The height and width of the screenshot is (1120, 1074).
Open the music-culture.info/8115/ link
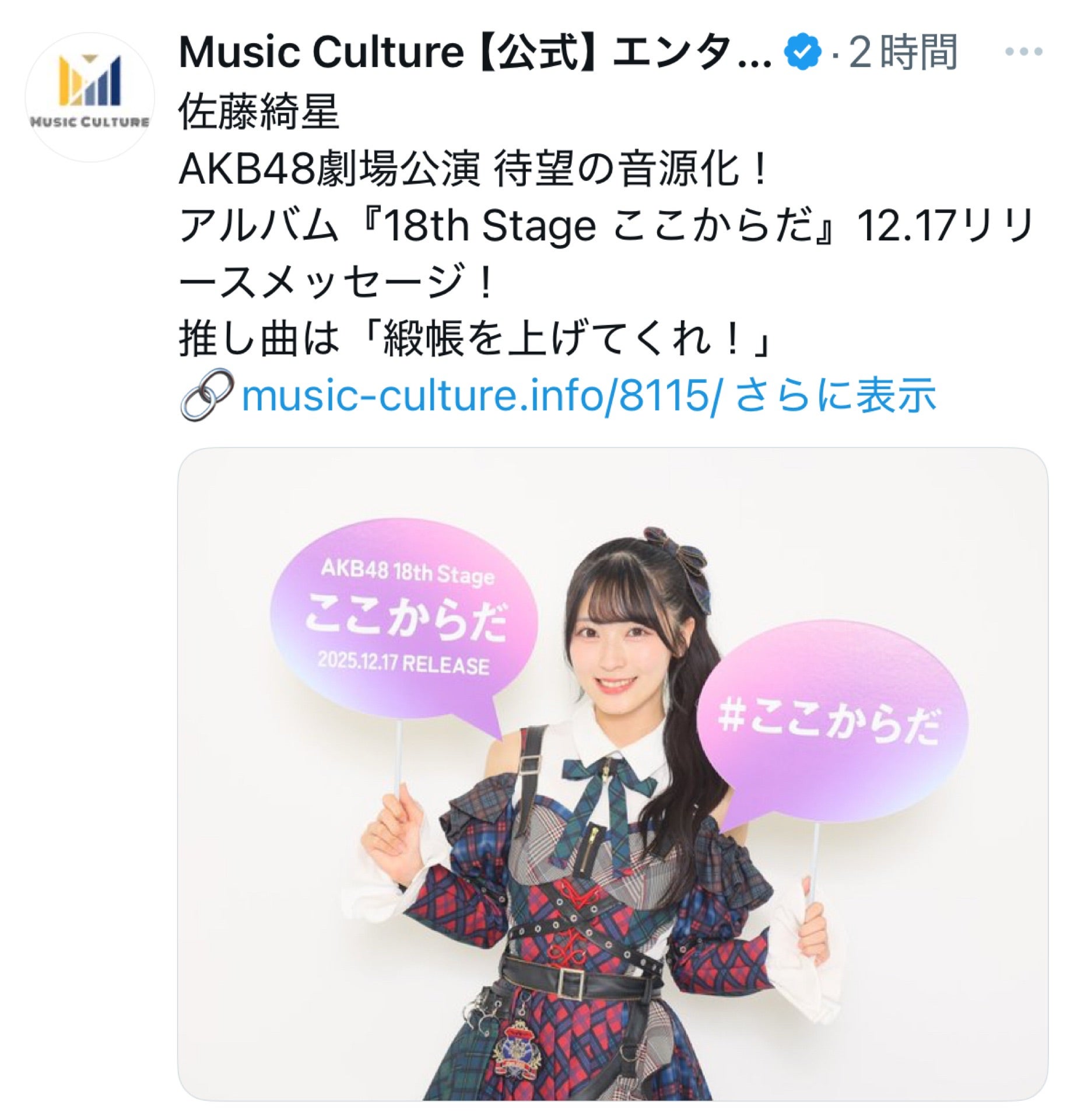(x=482, y=396)
